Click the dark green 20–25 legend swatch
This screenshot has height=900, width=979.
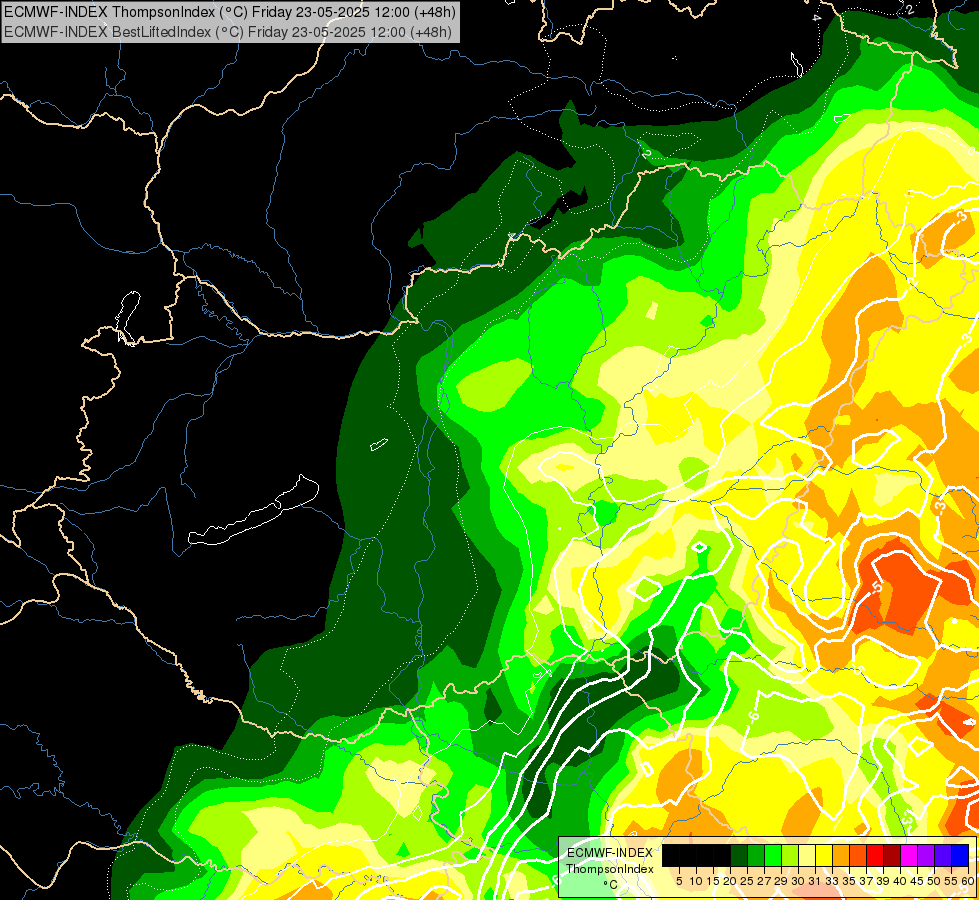pyautogui.click(x=739, y=855)
